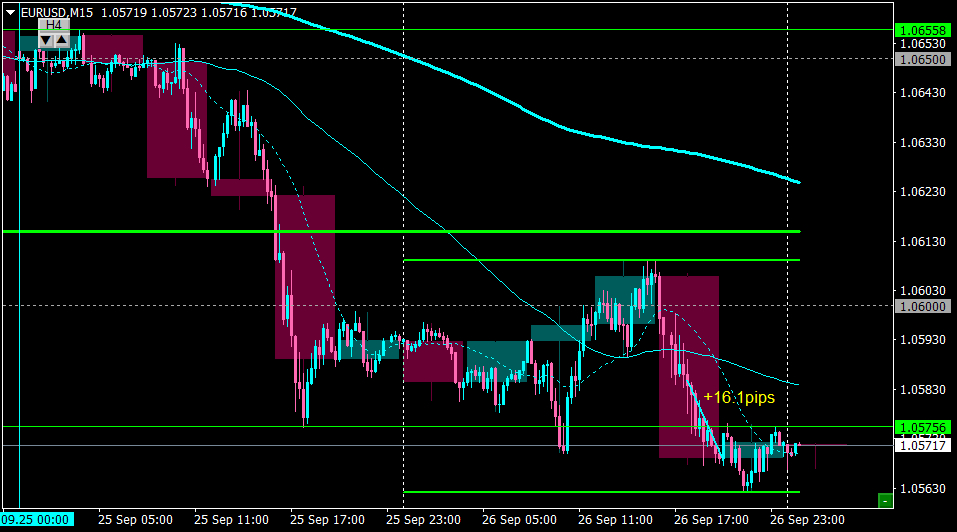Click the down arrow under the H4 button
Screen dimensions: 957x532
coord(46,40)
